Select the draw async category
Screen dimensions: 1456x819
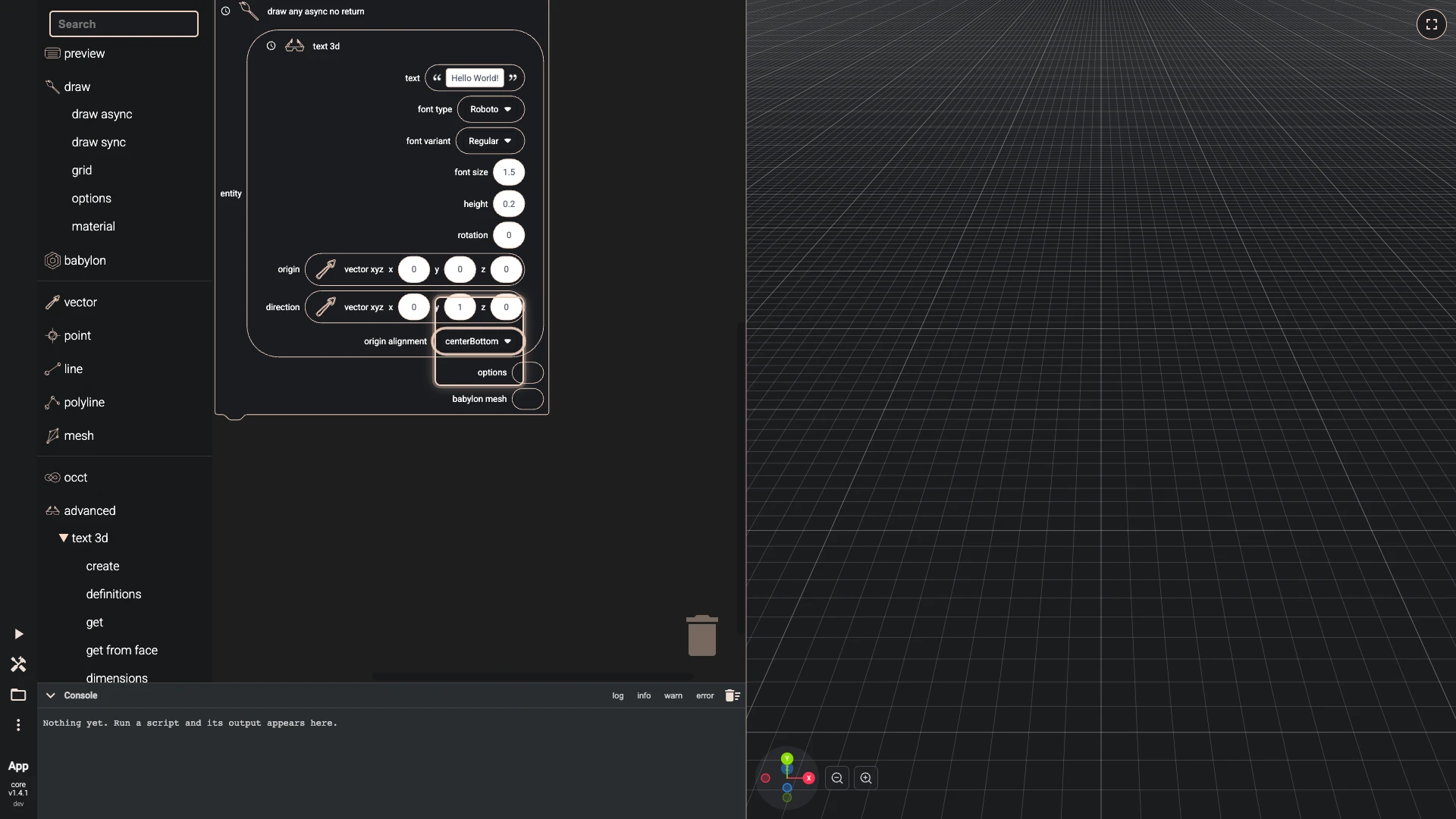click(102, 115)
